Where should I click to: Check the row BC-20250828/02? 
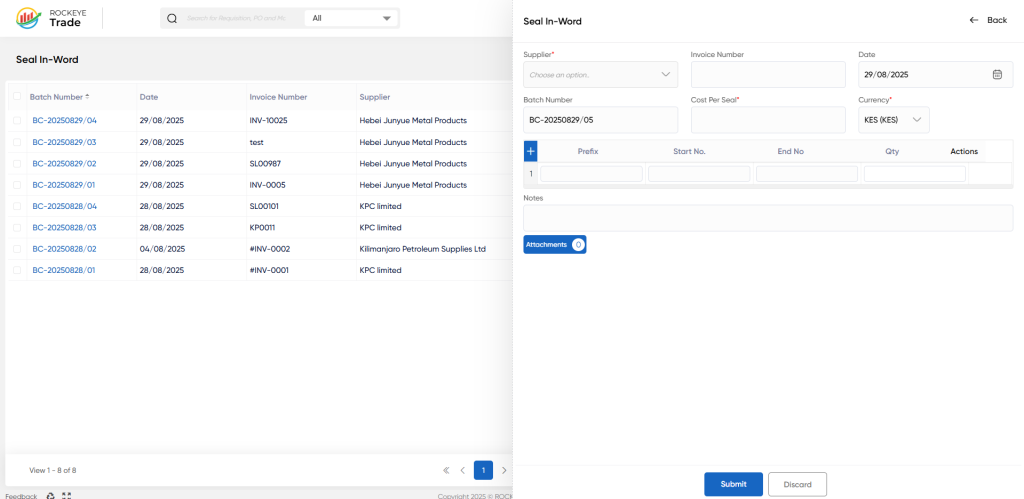point(17,249)
